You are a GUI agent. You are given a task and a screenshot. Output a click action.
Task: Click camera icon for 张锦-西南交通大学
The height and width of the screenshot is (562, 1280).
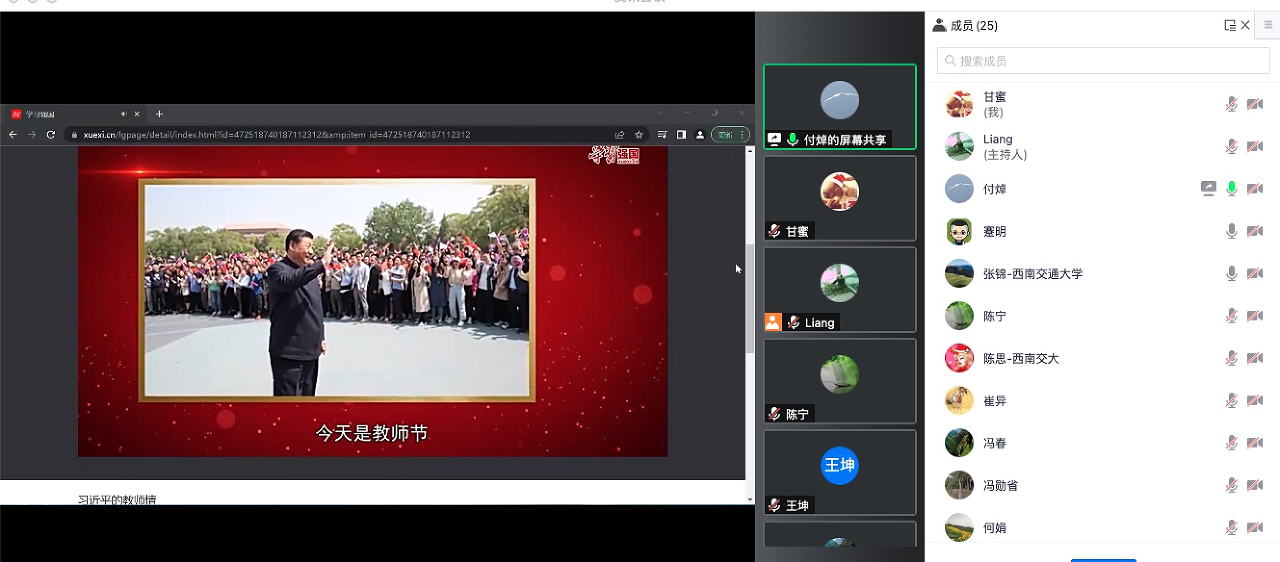coord(1255,274)
